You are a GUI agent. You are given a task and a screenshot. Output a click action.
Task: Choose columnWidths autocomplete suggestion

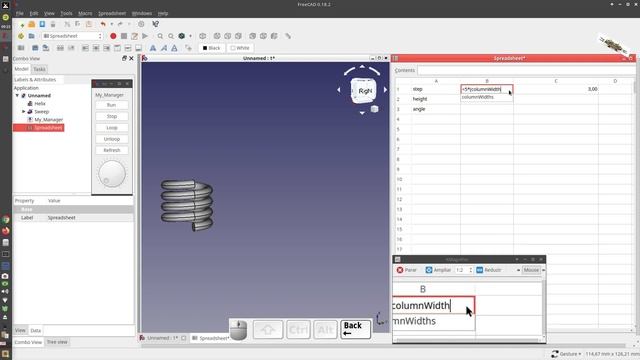click(x=487, y=97)
